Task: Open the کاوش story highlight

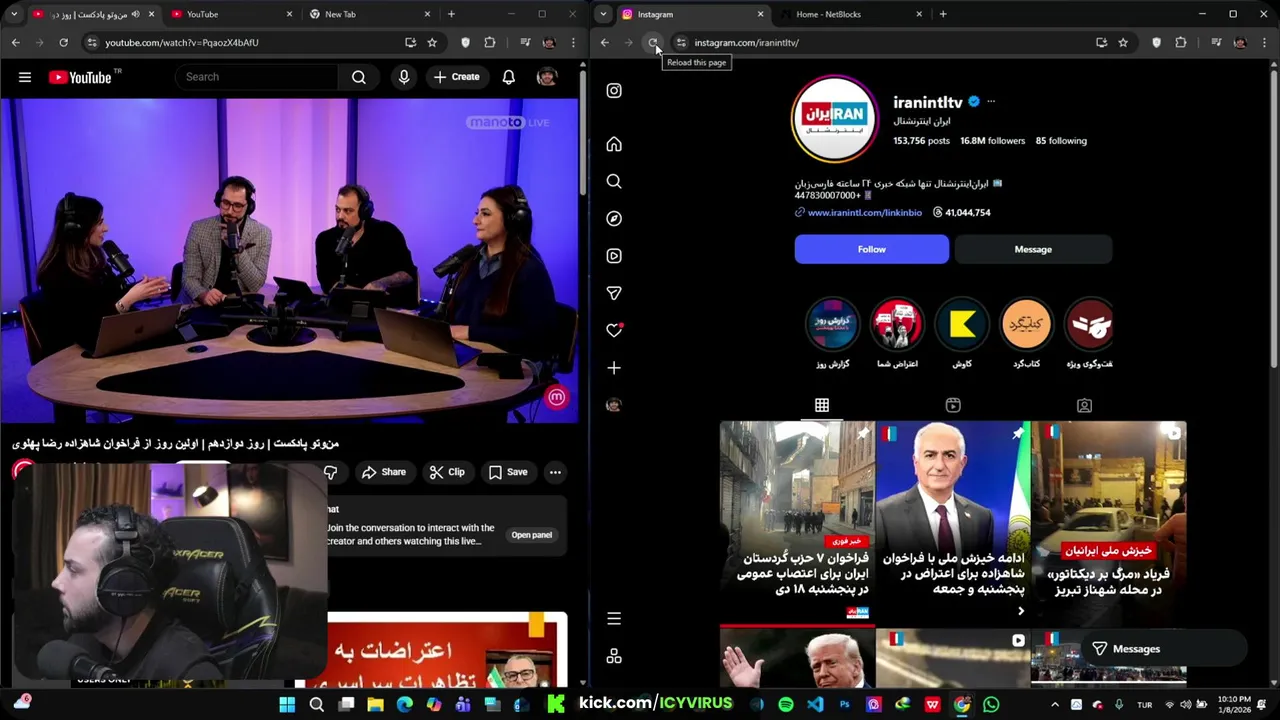Action: (962, 324)
